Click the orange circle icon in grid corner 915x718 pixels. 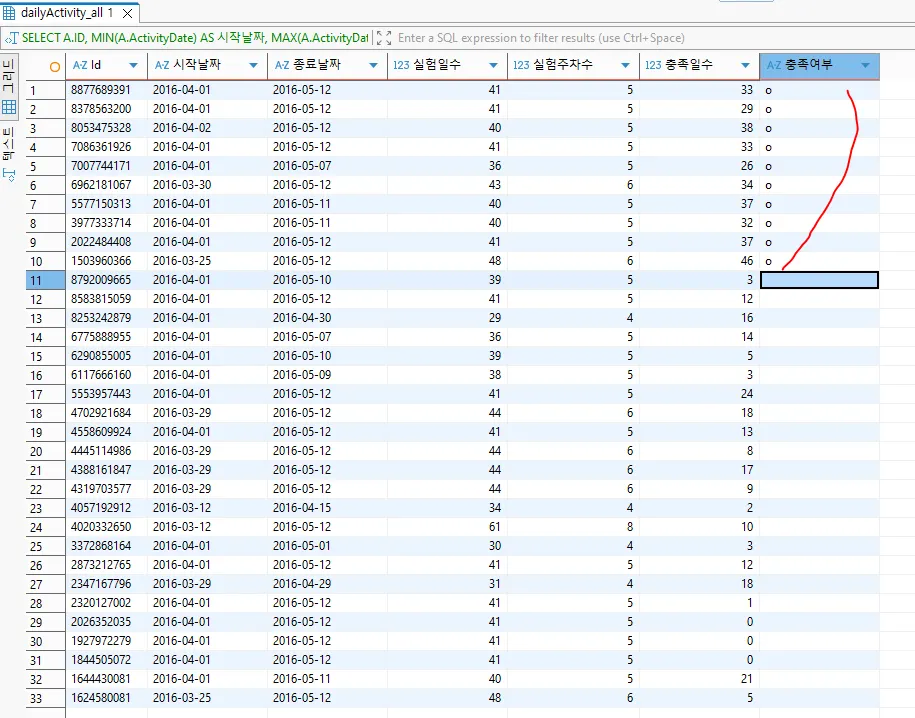coord(54,65)
